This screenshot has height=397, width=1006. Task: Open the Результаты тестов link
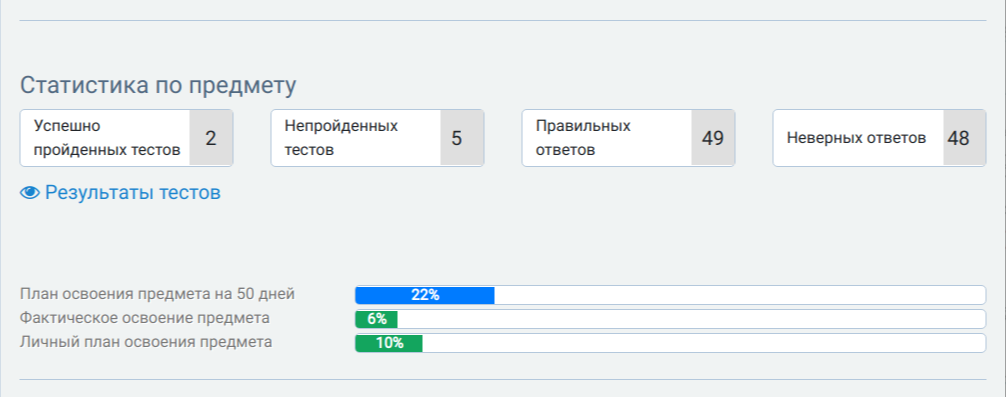point(133,192)
